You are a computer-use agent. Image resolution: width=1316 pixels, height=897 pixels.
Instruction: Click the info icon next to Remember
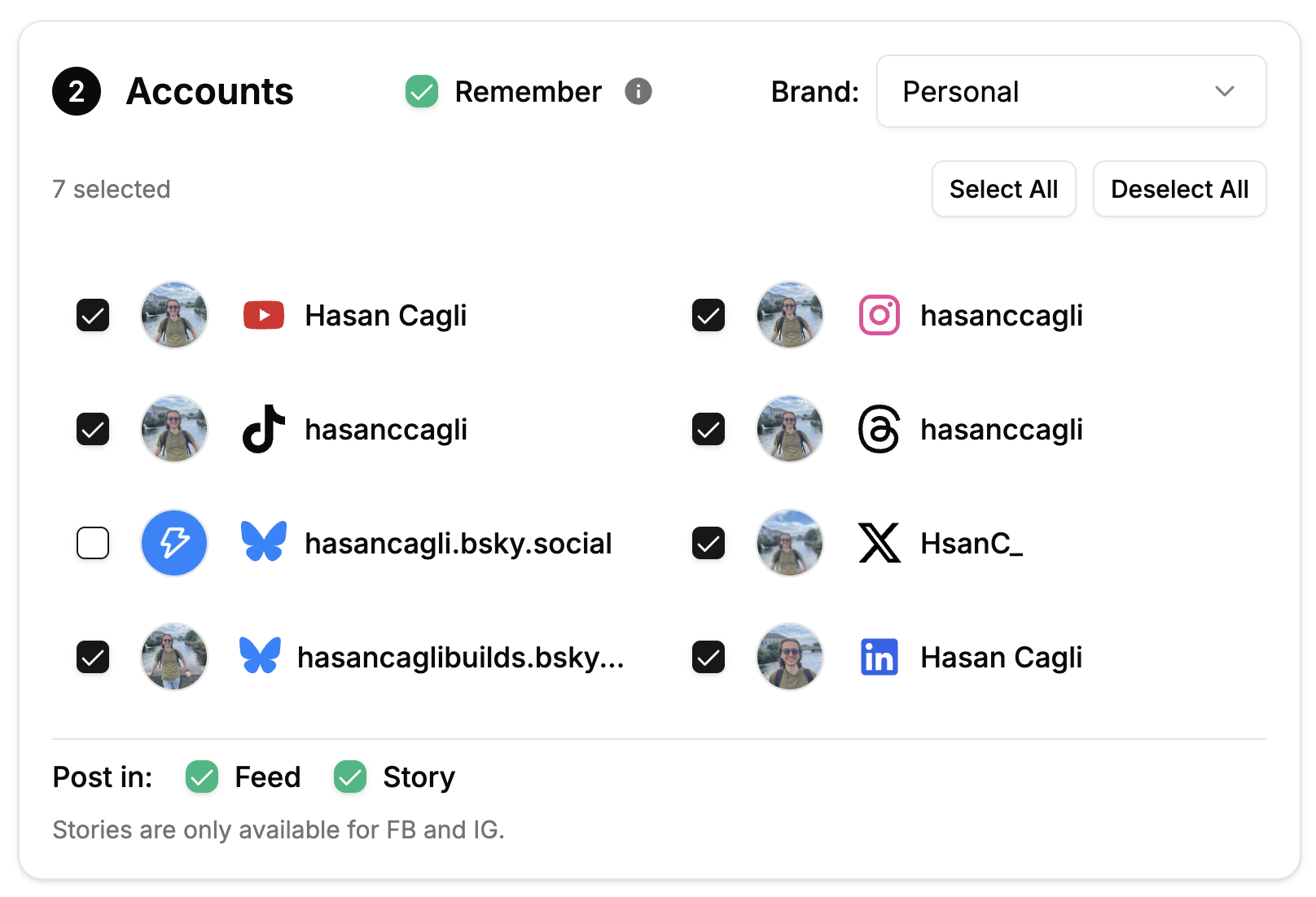click(x=638, y=91)
